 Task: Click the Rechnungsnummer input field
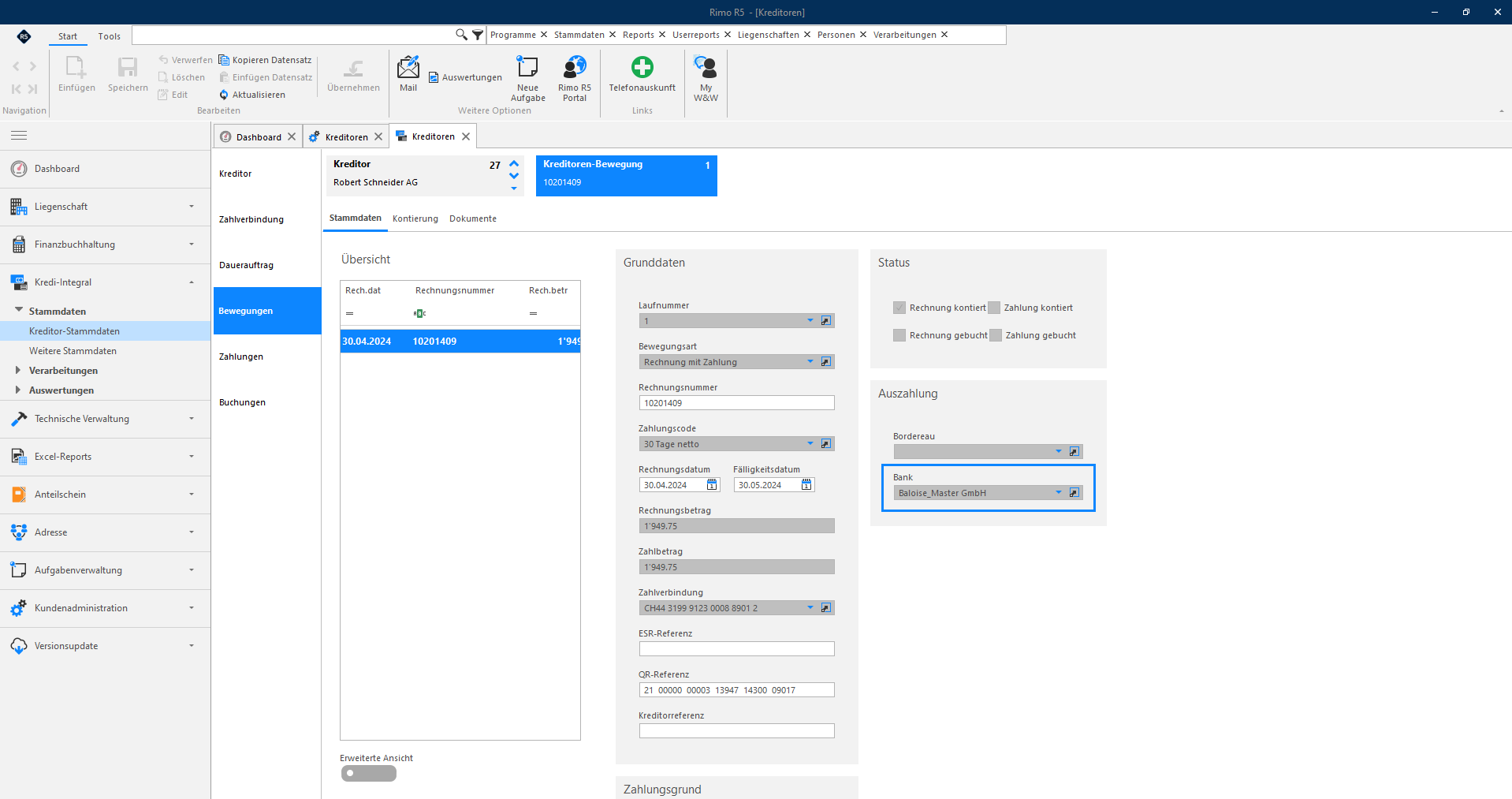[x=736, y=403]
